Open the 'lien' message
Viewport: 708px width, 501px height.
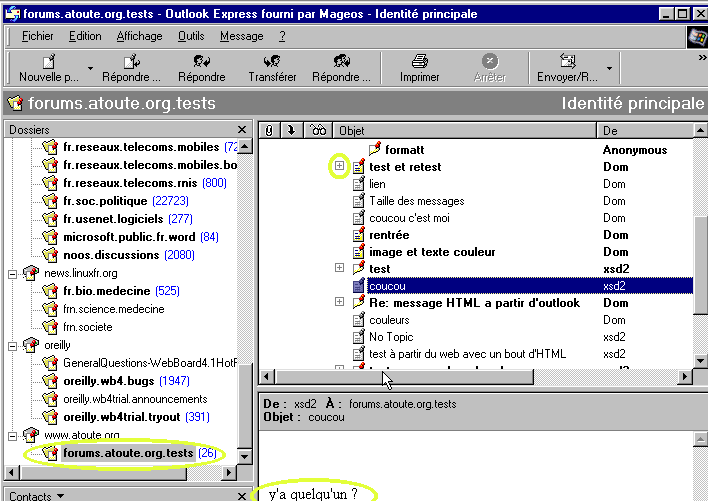tap(377, 184)
